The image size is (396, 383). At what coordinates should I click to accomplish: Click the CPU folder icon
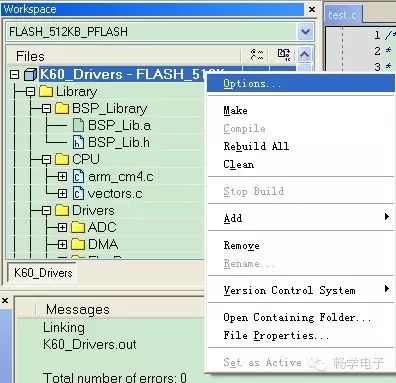tap(62, 159)
